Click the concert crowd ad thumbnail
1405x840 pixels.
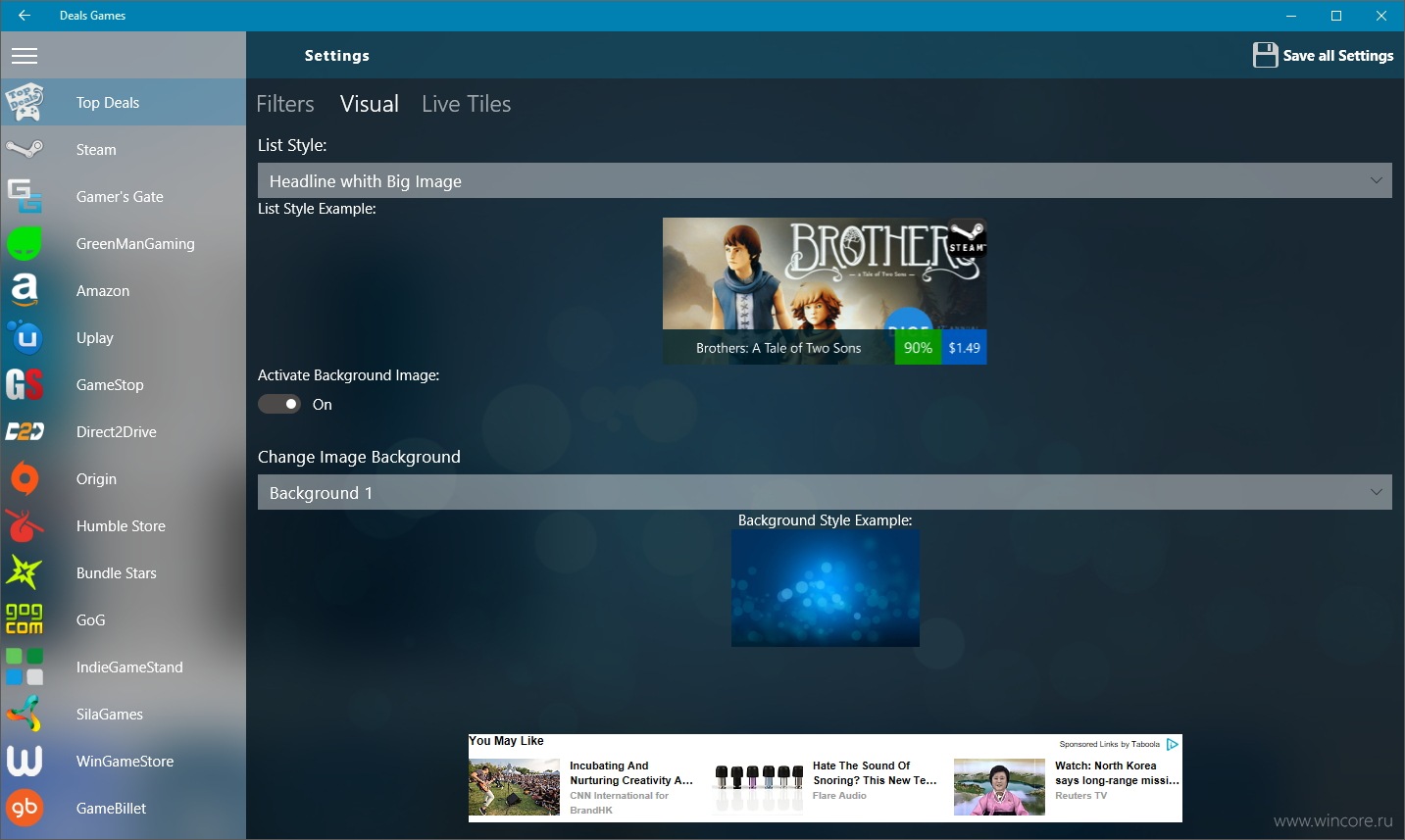tap(514, 787)
